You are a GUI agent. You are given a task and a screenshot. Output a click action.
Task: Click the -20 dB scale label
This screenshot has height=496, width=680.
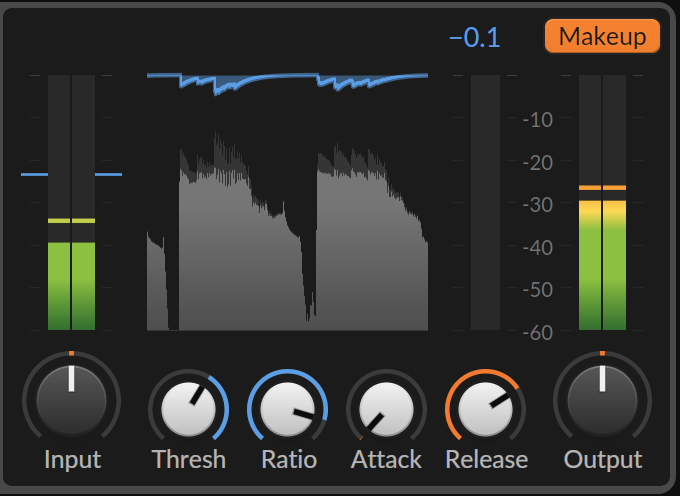click(538, 163)
